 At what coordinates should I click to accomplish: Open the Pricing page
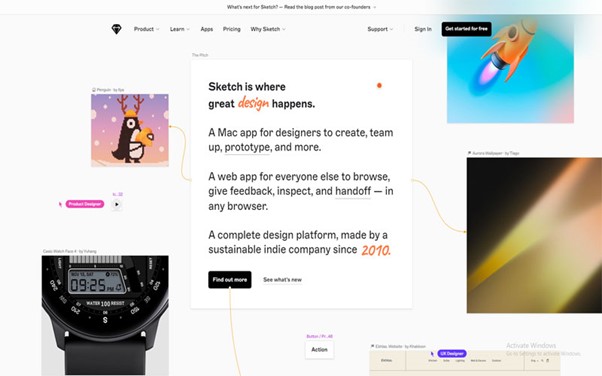pos(232,29)
